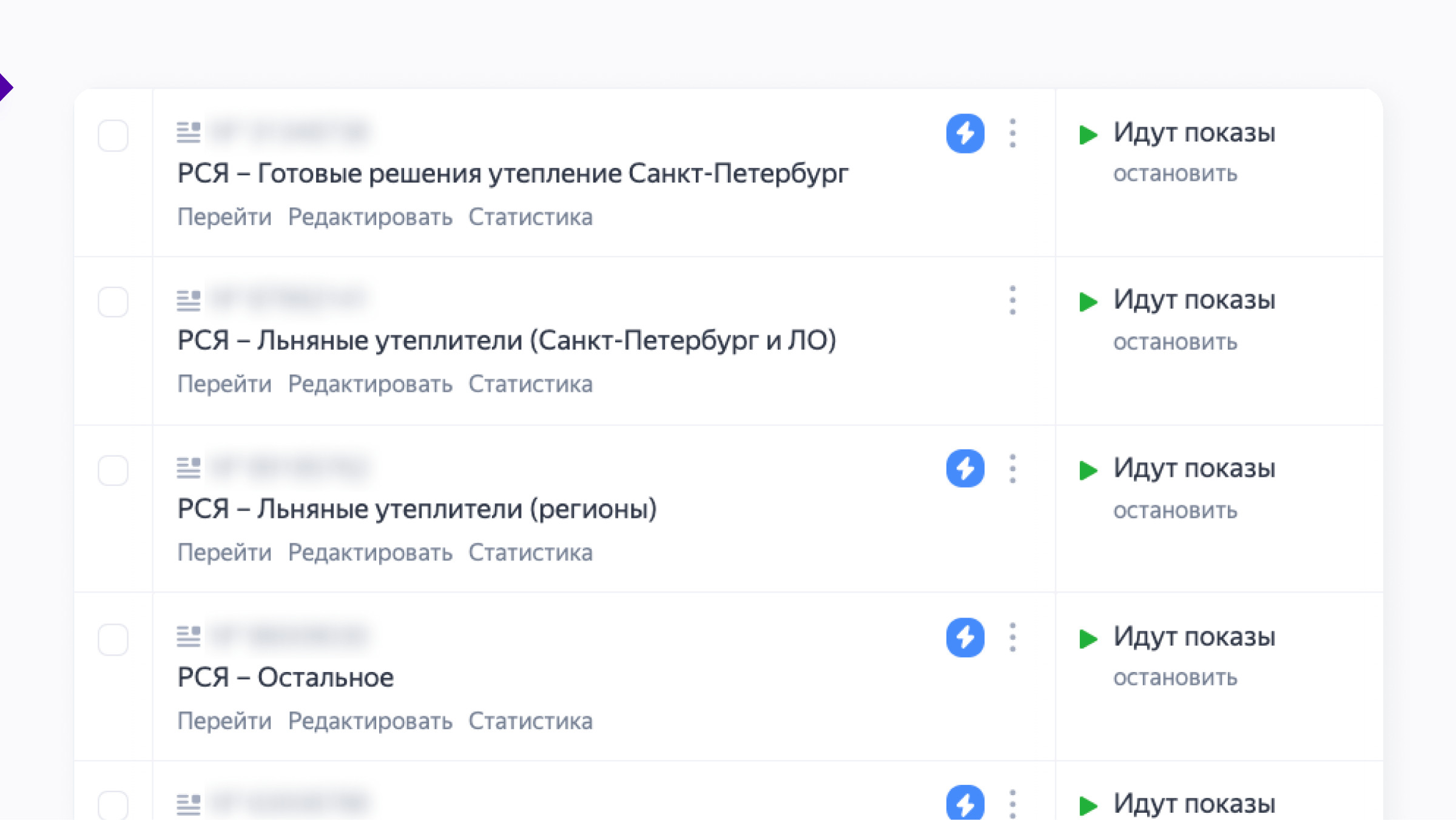Expand more options for Льняные утеплители (регионы)
The image size is (1456, 820).
[x=1013, y=469]
